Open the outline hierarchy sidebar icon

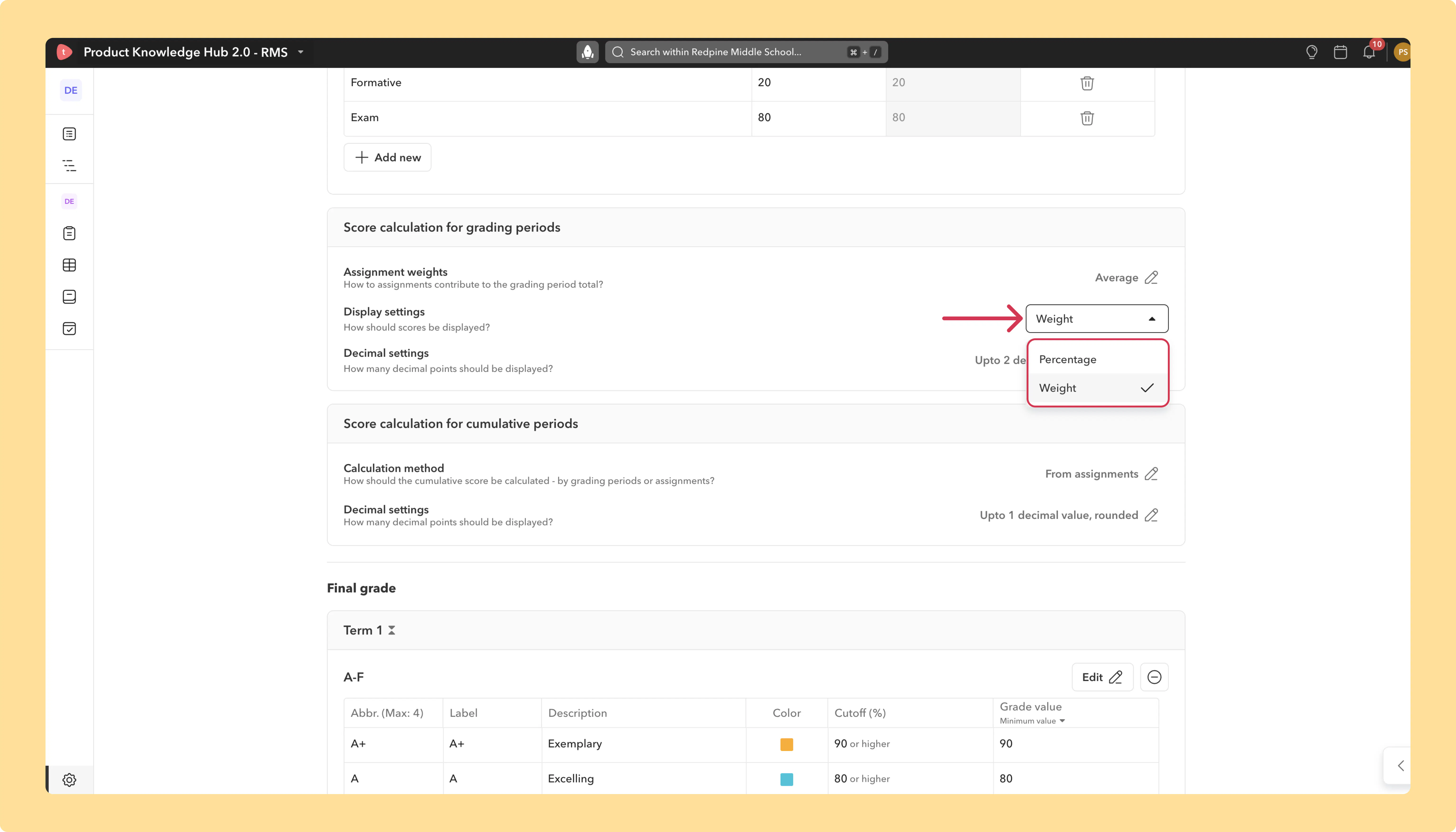coord(69,166)
